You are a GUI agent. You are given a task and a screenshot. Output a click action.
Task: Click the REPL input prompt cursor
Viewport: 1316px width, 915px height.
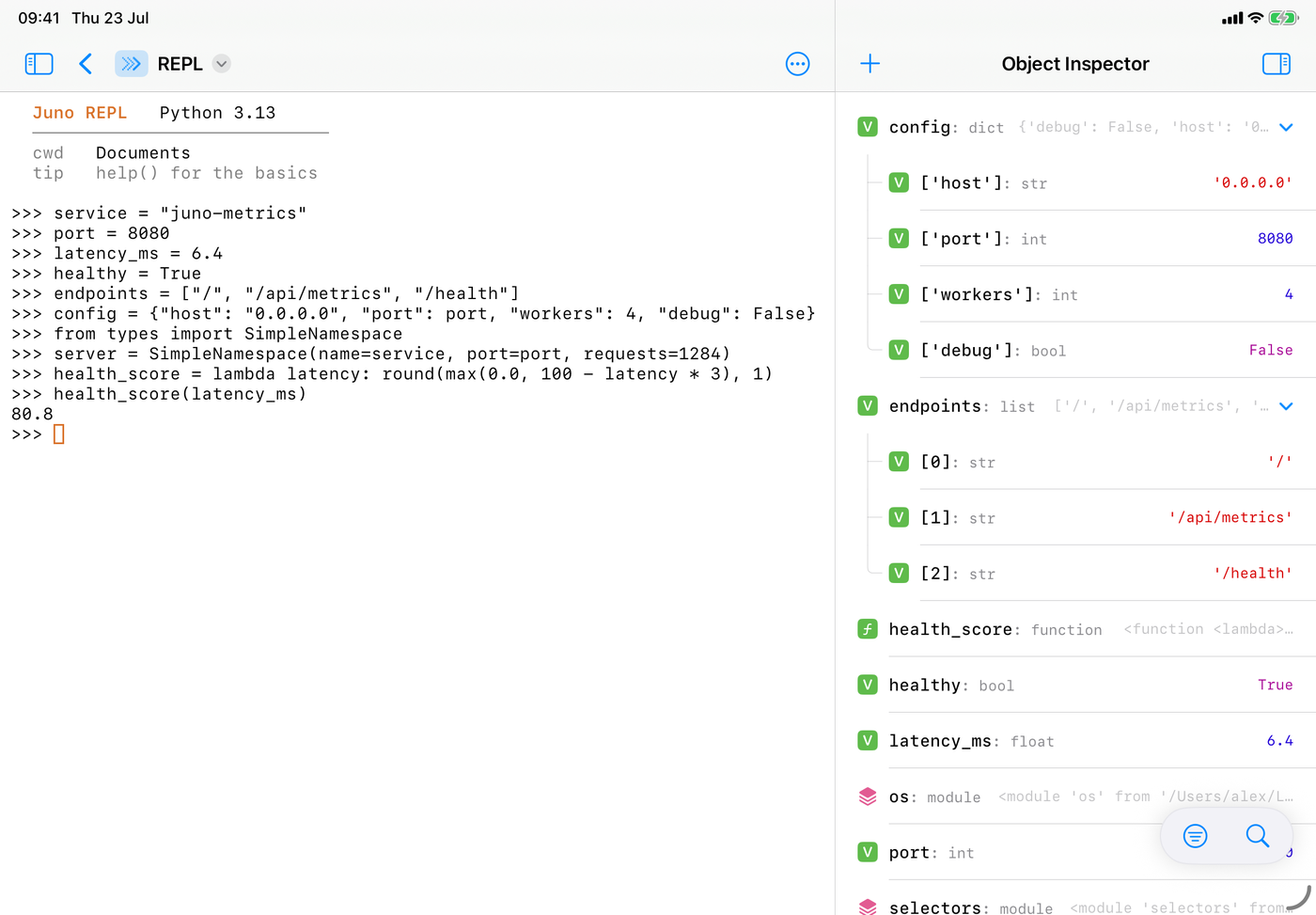click(x=58, y=434)
